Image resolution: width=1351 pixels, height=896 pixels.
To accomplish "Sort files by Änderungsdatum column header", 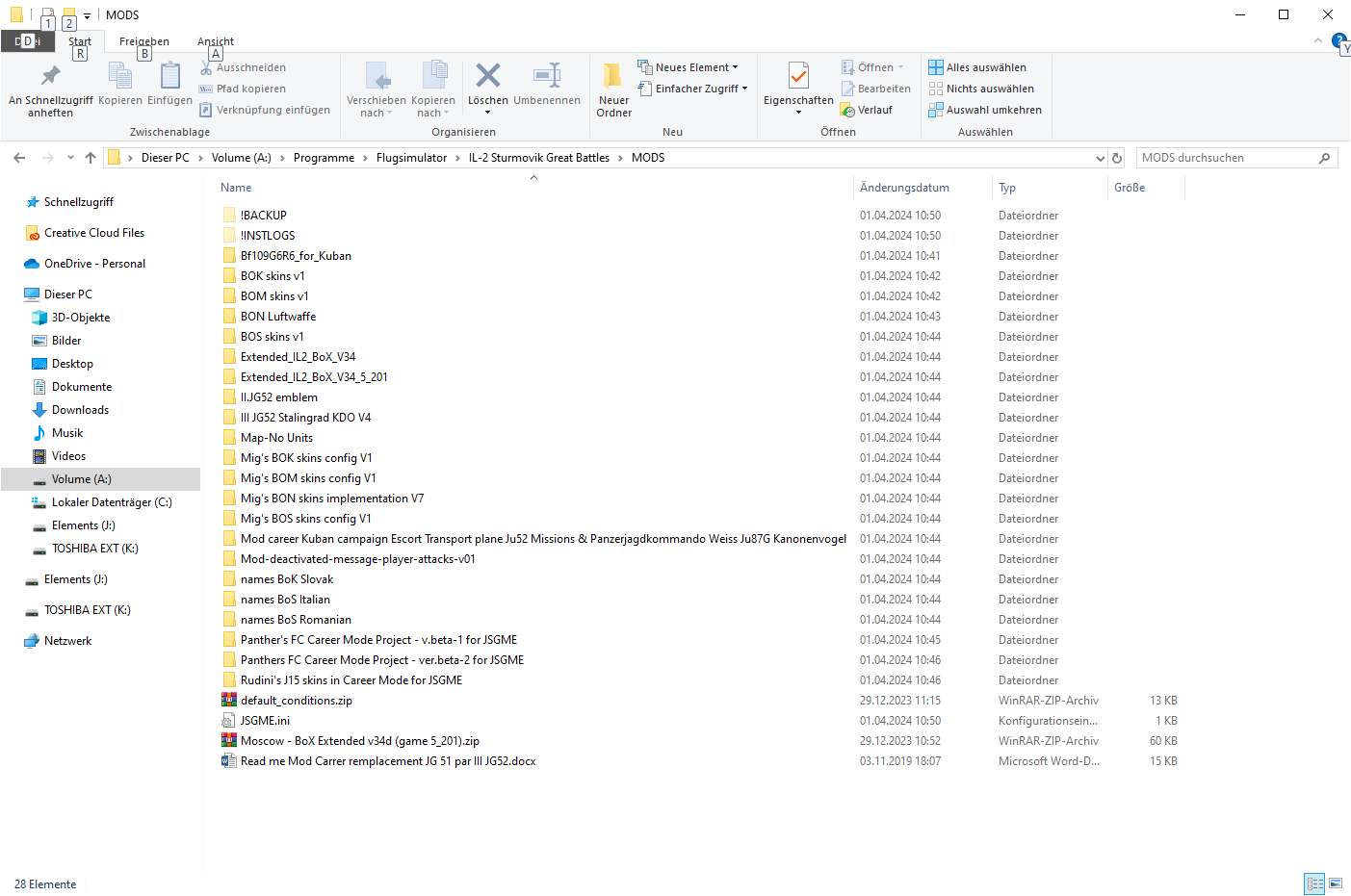I will pyautogui.click(x=904, y=188).
